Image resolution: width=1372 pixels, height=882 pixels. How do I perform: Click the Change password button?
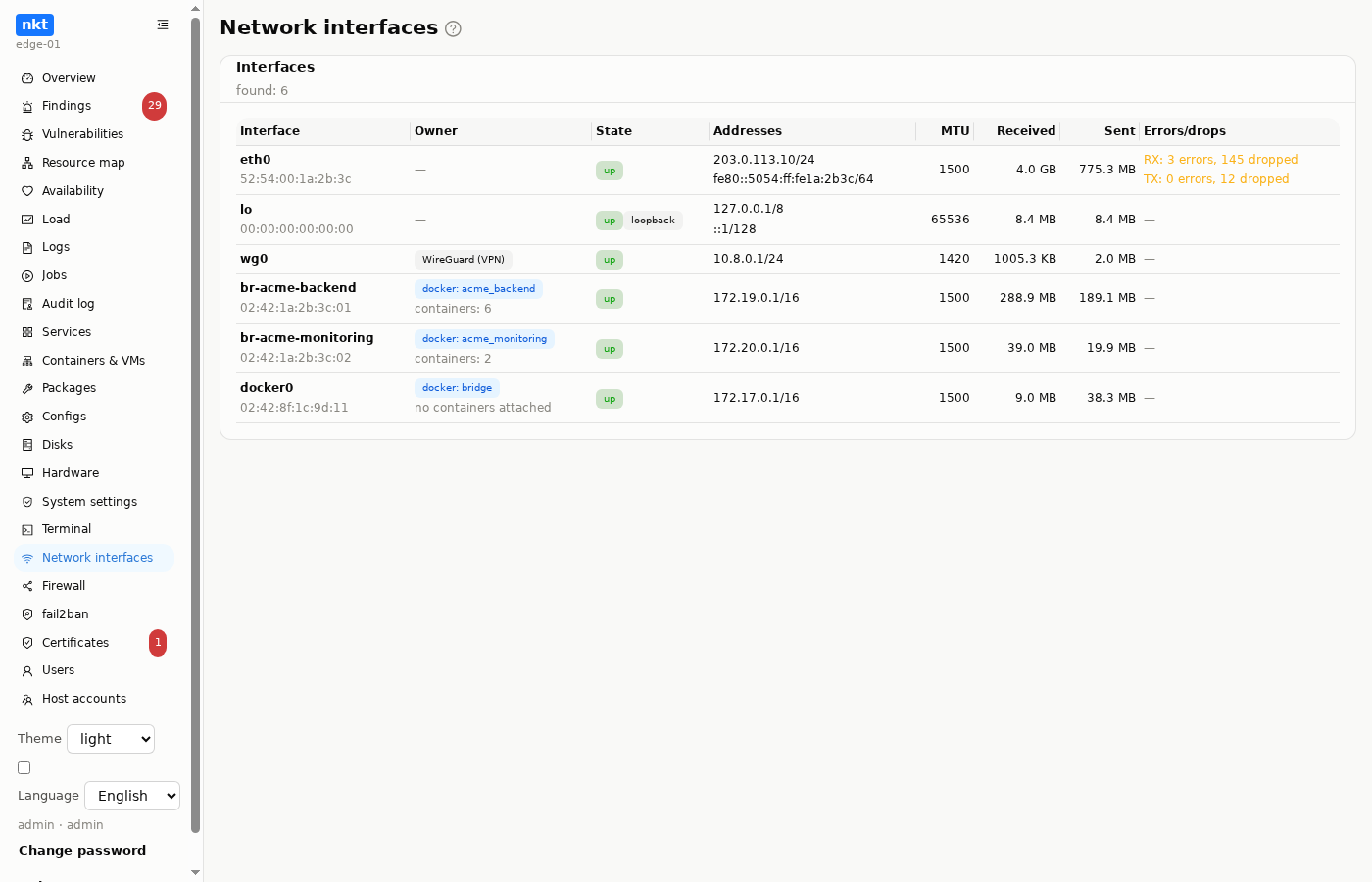pyautogui.click(x=82, y=851)
